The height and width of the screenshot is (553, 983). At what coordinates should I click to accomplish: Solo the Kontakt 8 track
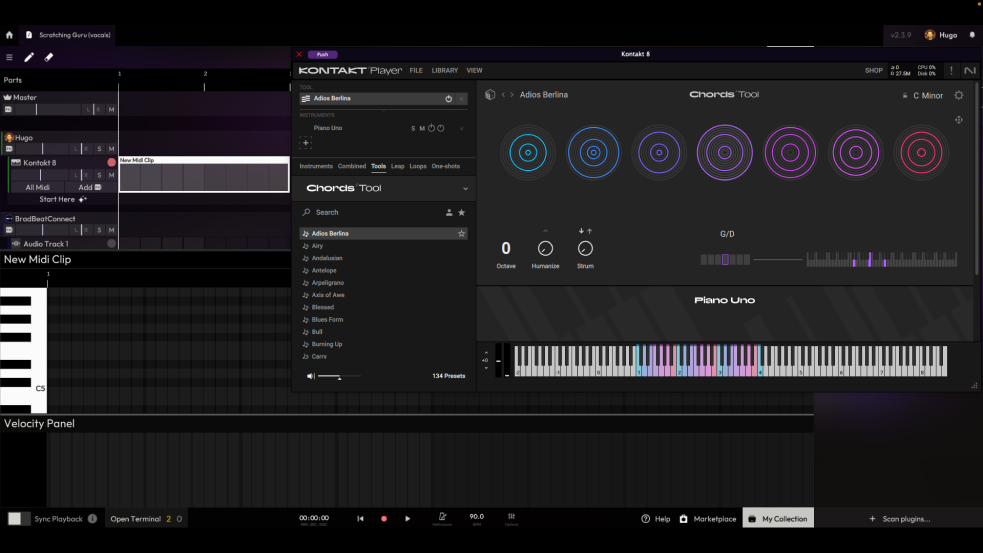click(x=99, y=176)
